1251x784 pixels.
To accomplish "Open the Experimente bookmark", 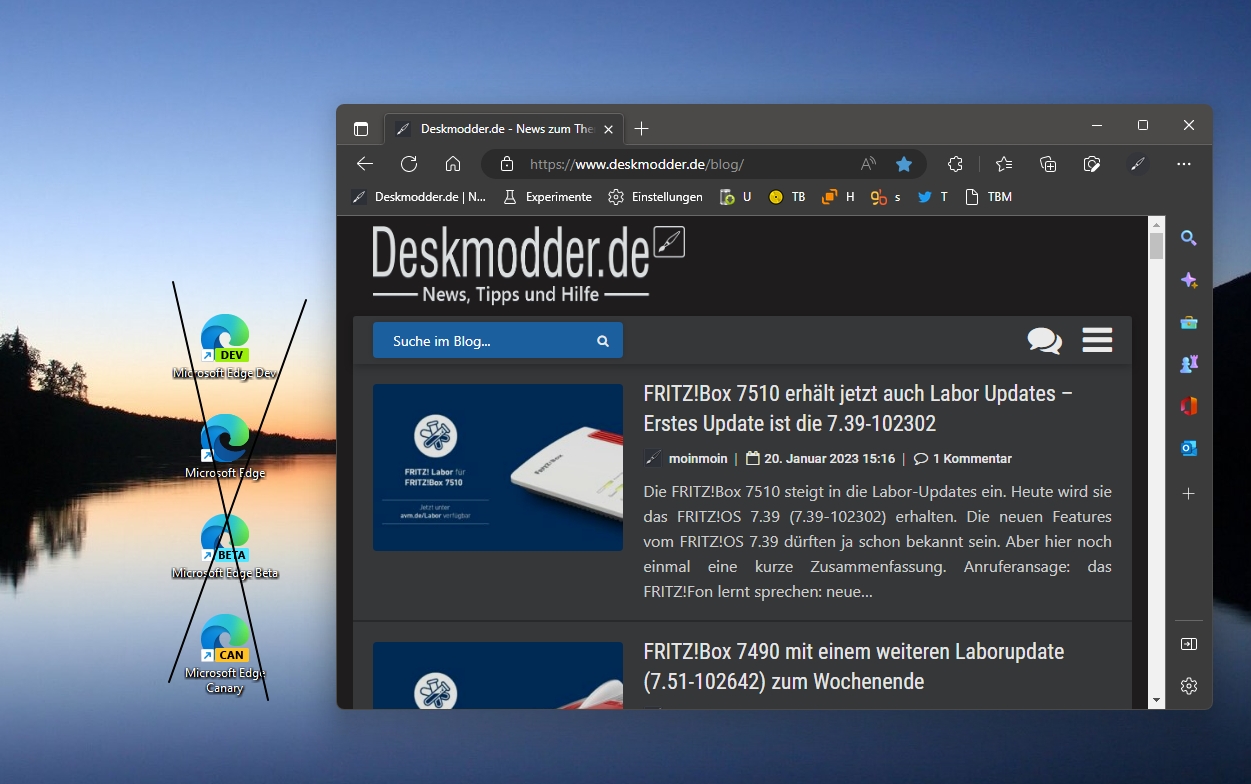I will 547,197.
